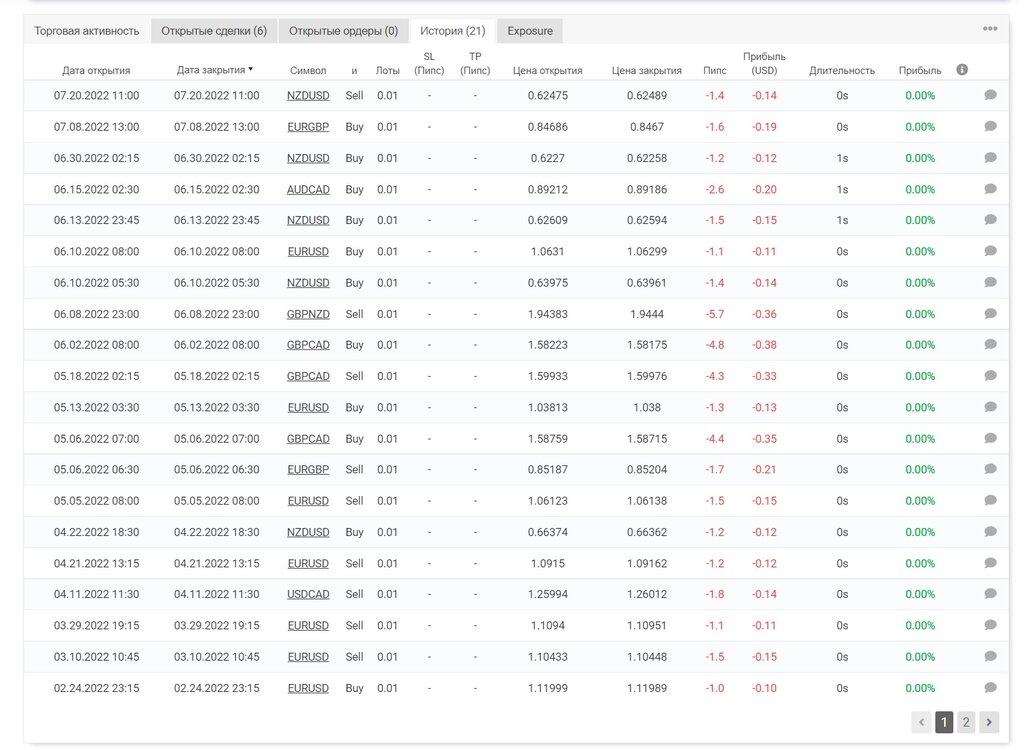Sort by Дата открытия column header
1024x750 pixels.
point(96,71)
